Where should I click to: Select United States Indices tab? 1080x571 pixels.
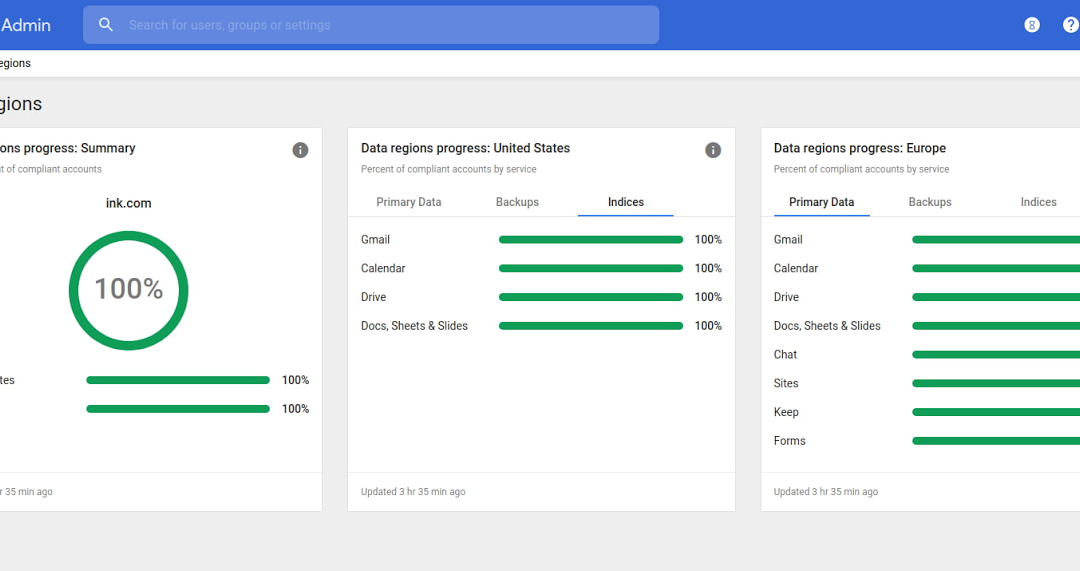point(625,202)
